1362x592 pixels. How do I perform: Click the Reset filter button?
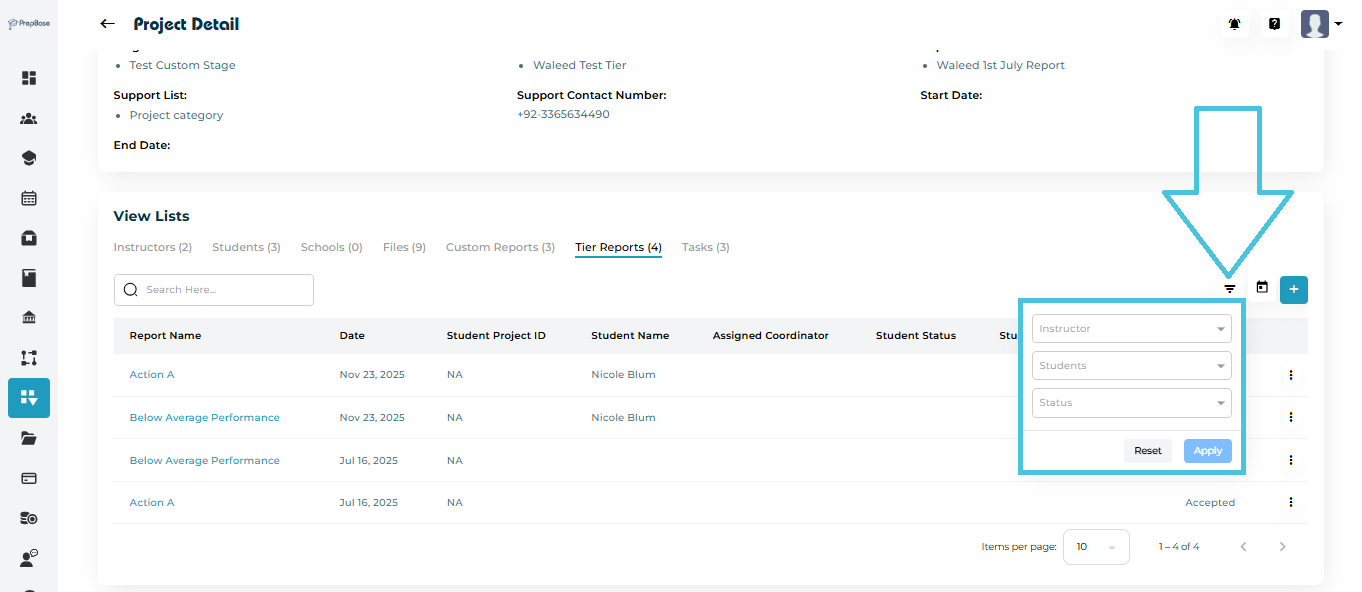pyautogui.click(x=1147, y=451)
